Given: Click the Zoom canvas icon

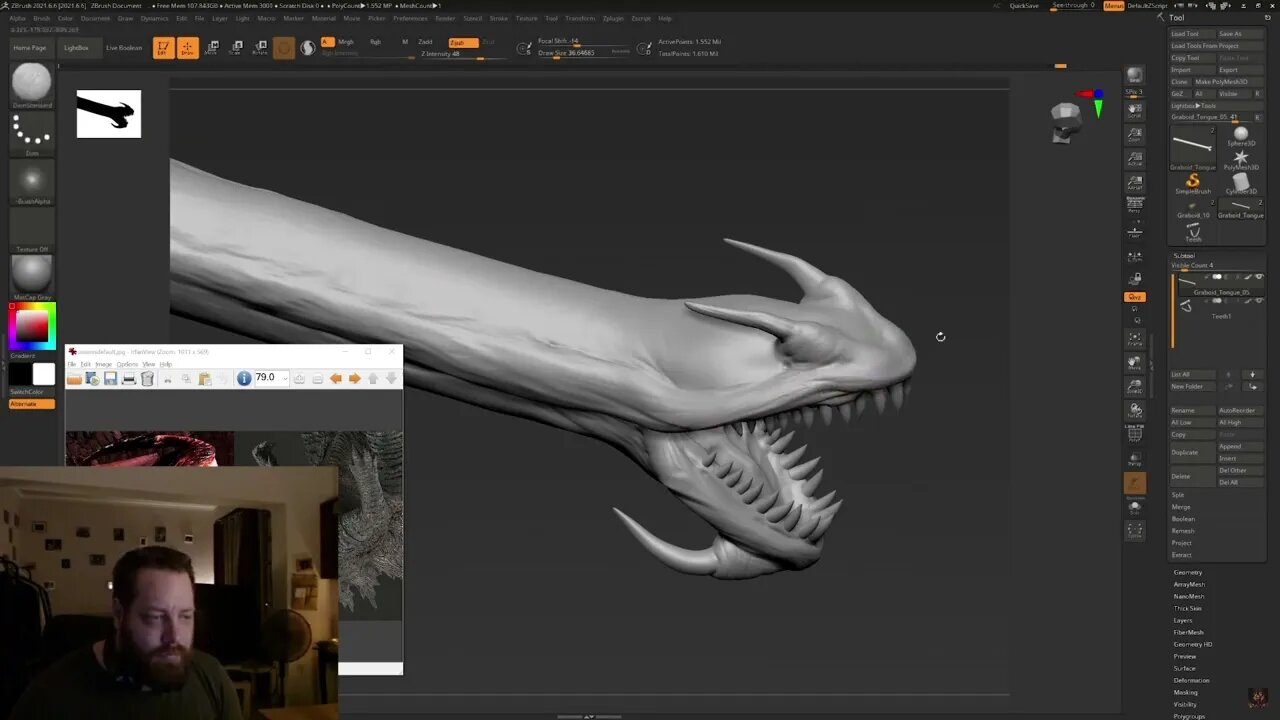Looking at the screenshot, I should [1134, 134].
